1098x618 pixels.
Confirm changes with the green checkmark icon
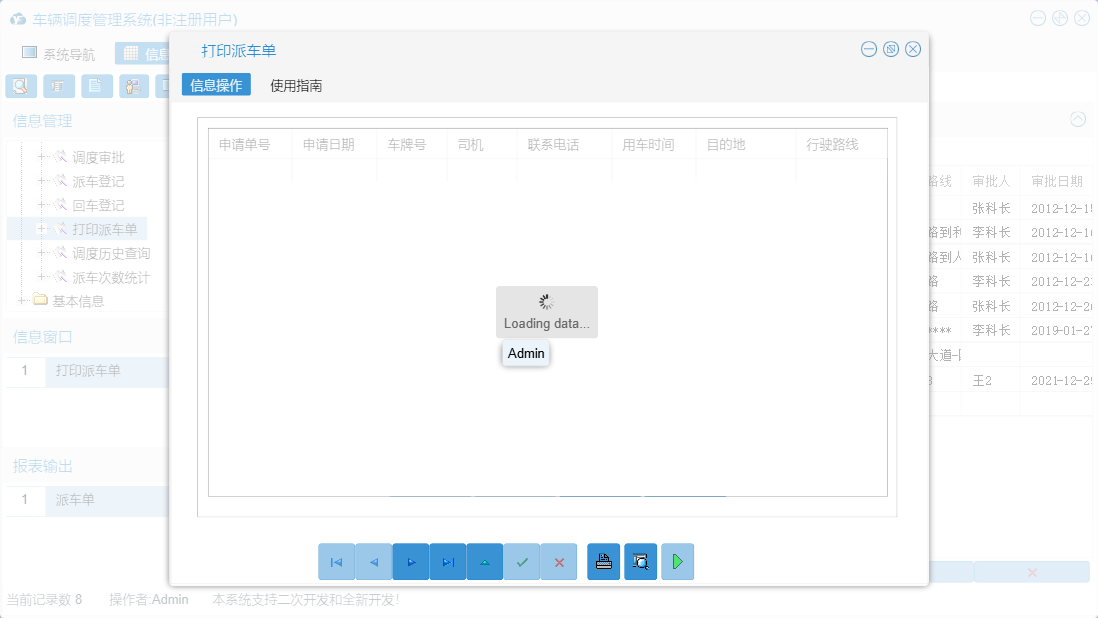click(x=522, y=561)
